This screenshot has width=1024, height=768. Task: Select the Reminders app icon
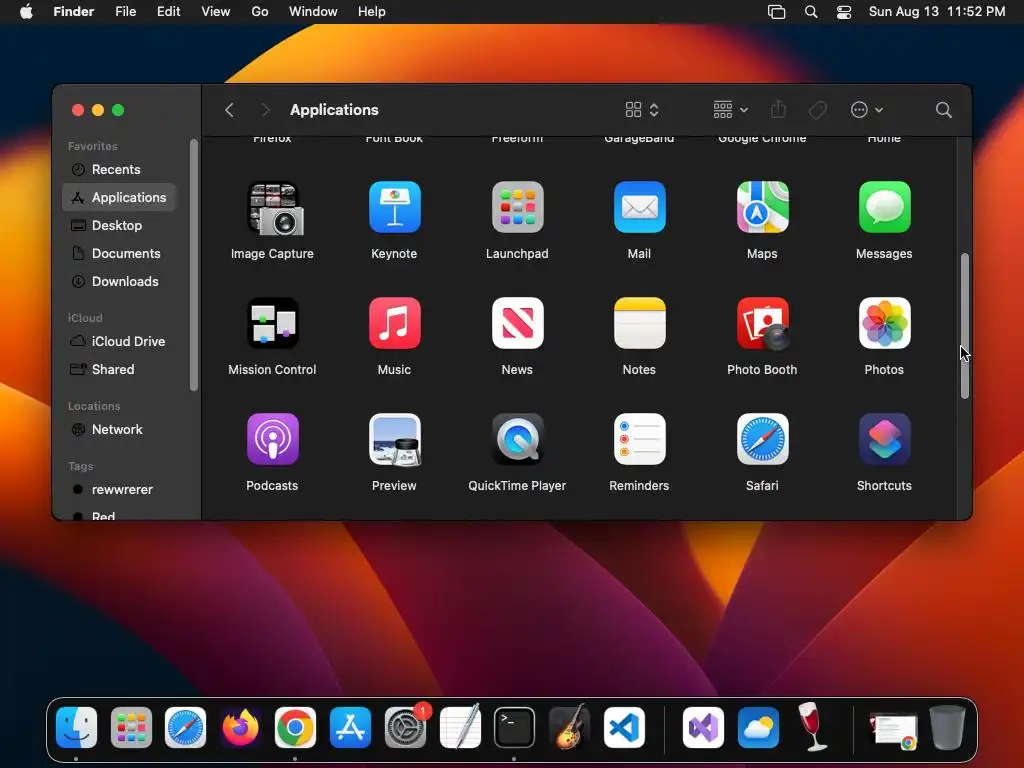639,440
